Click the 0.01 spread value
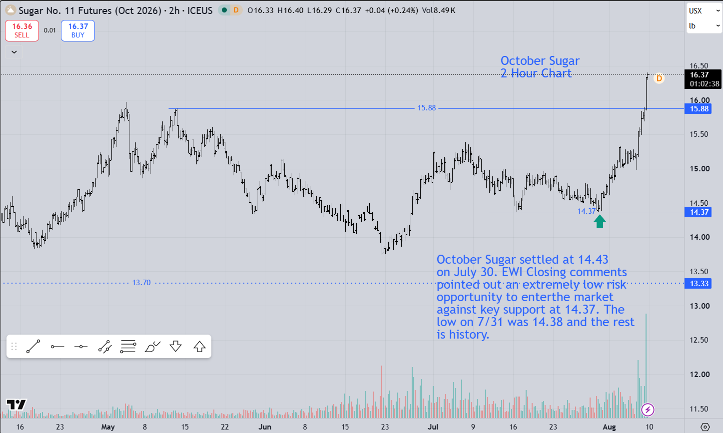Viewport: 724px width, 434px height. pos(49,30)
